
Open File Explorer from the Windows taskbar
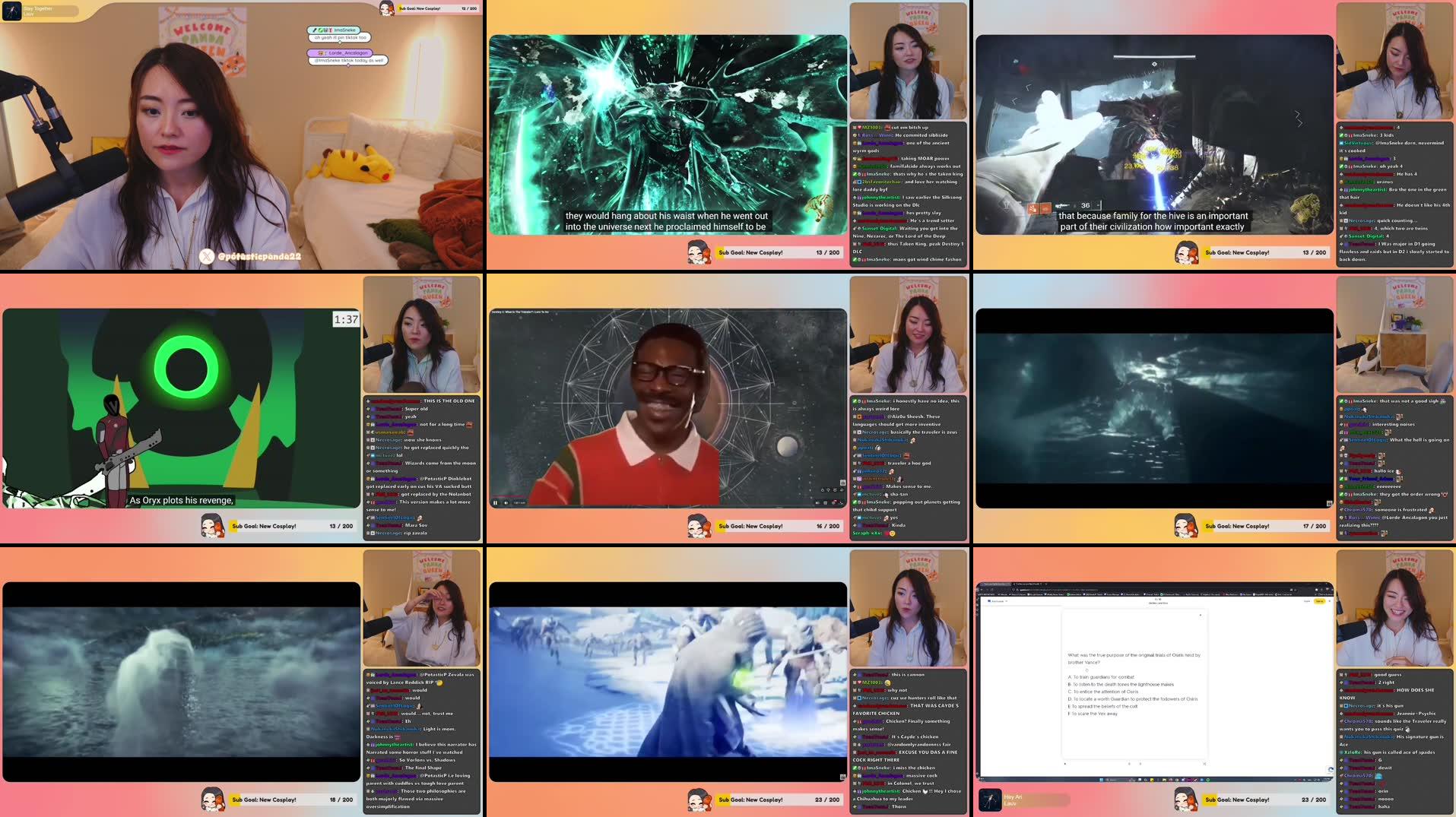1152,780
